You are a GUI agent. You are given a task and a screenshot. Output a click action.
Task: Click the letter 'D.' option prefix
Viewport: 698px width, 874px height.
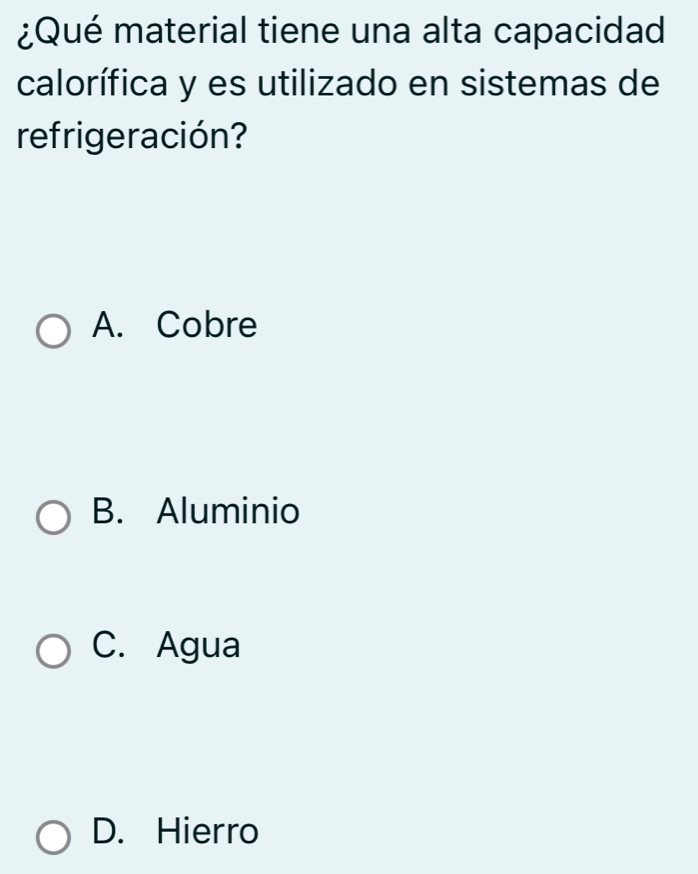112,830
